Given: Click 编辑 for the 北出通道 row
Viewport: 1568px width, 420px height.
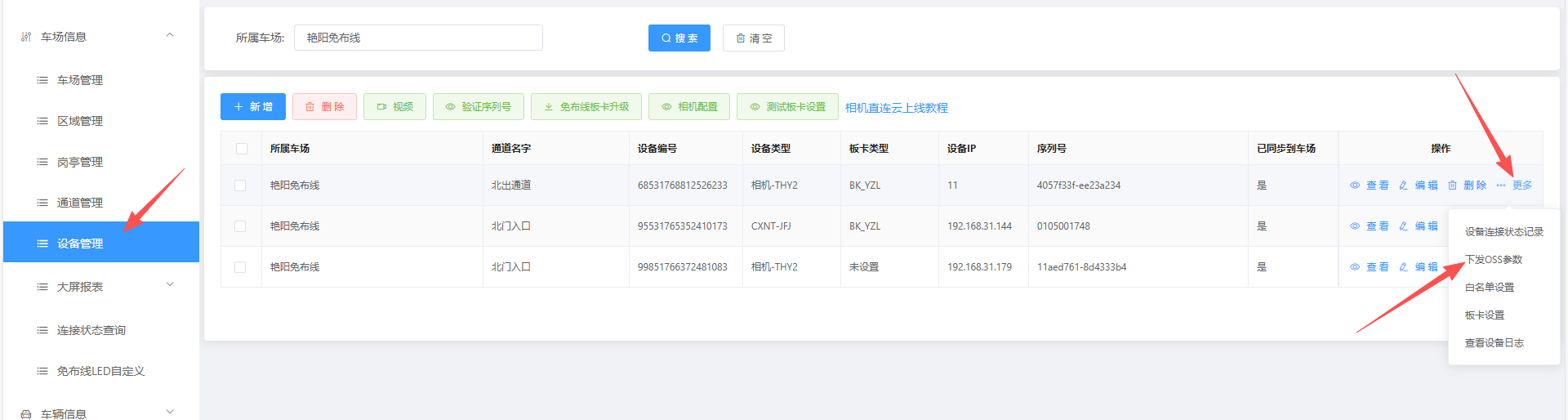Looking at the screenshot, I should tap(1419, 185).
